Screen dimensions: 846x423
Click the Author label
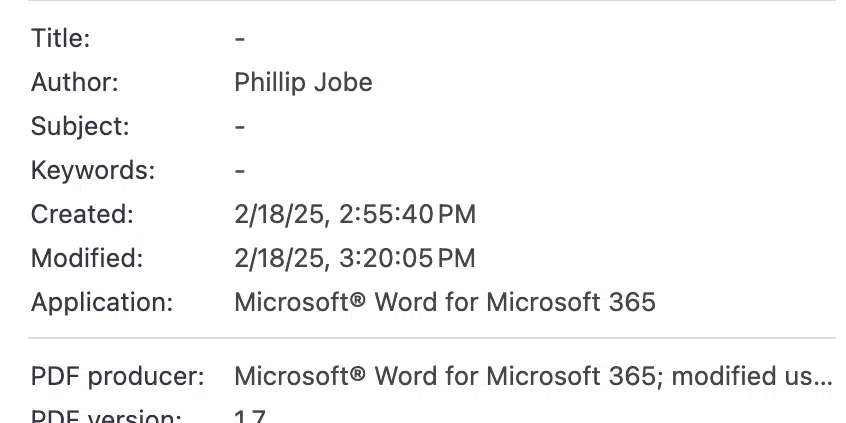tap(74, 83)
